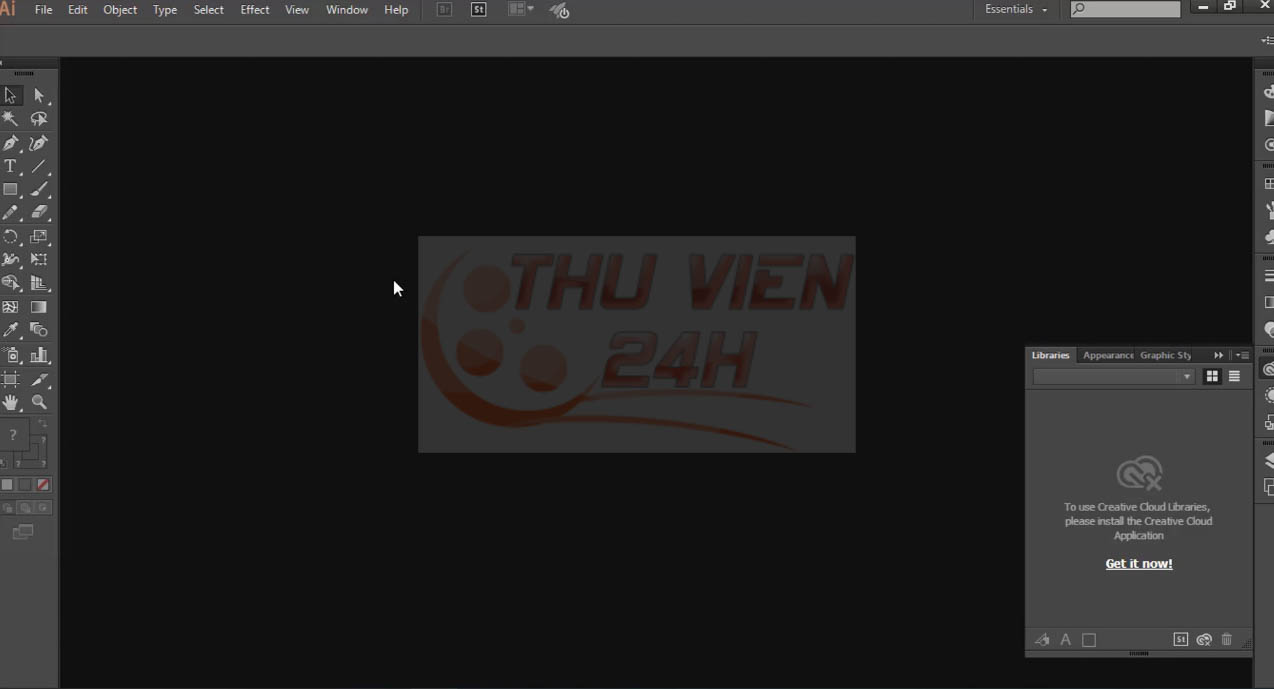Open the Window menu
Image resolution: width=1274 pixels, height=689 pixels.
(x=347, y=10)
